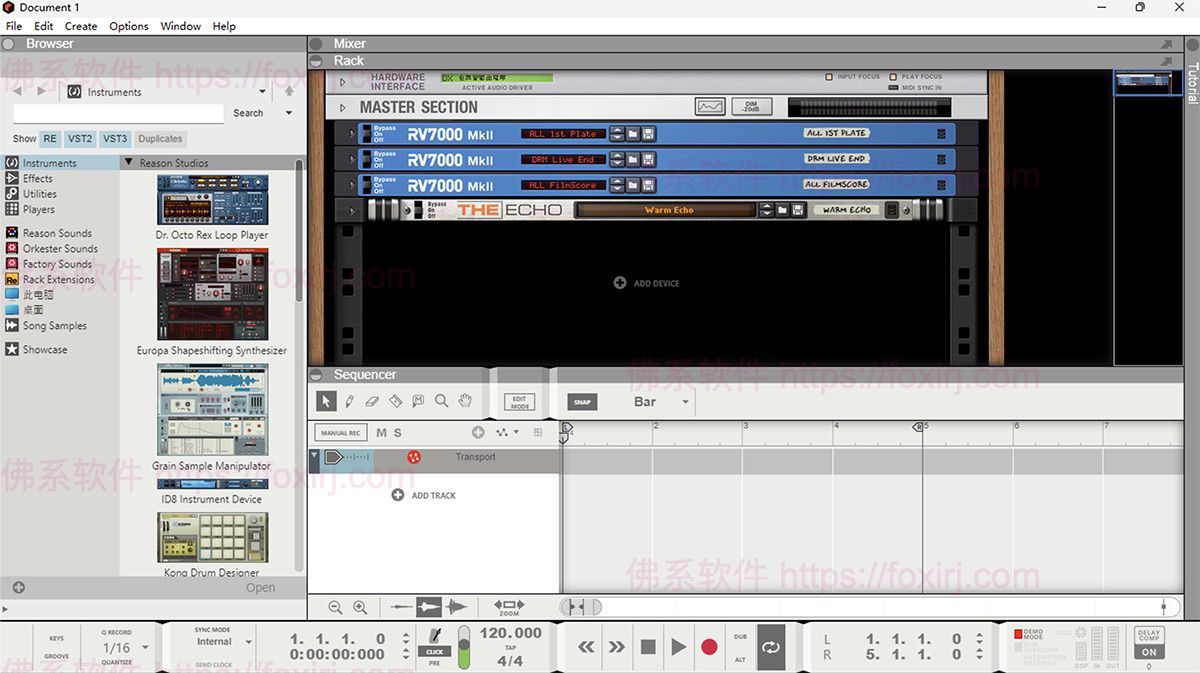Expand the Master Section device
This screenshot has width=1200, height=673.
tap(343, 108)
